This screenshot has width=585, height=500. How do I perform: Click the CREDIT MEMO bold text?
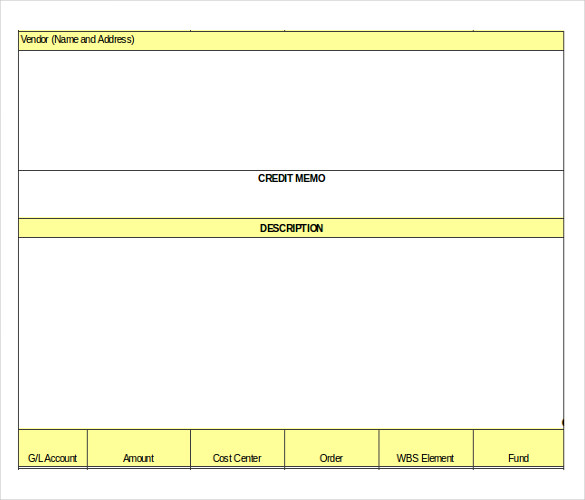pos(291,178)
